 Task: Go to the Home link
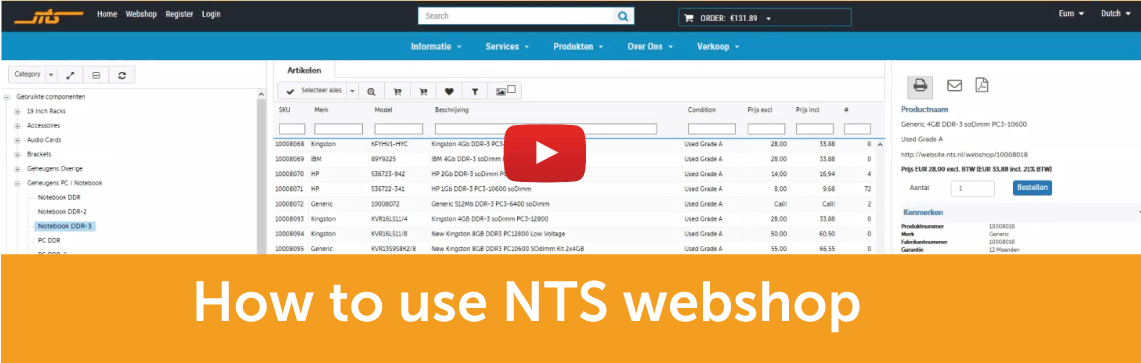click(107, 15)
